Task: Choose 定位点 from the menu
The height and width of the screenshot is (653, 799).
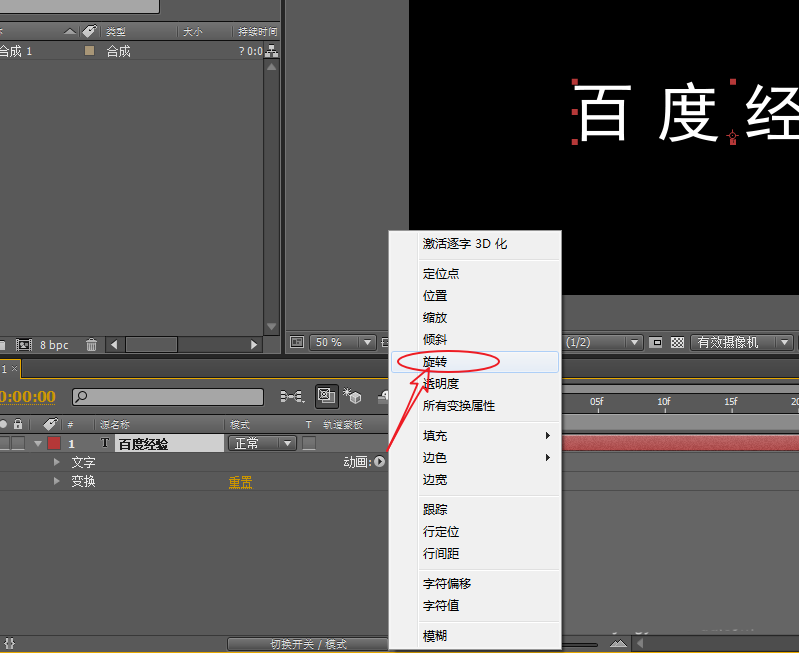Action: coord(475,274)
